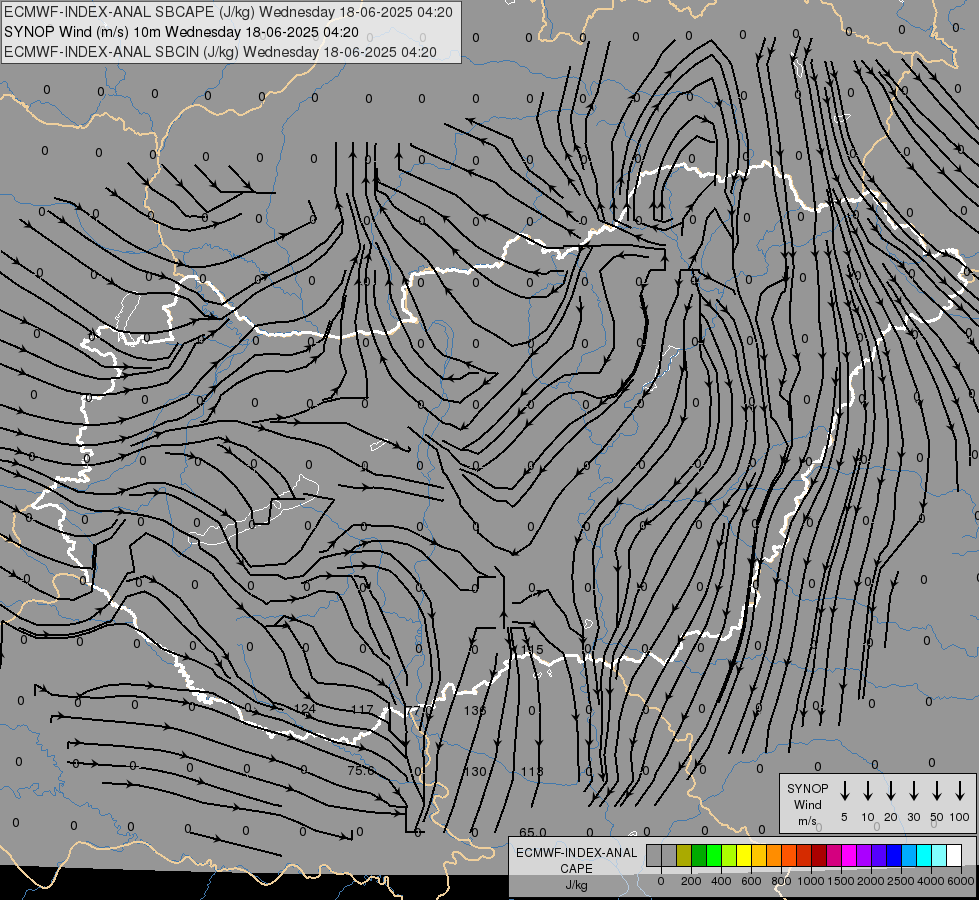Click the wind arrow above the 20 label
Image resolution: width=979 pixels, height=900 pixels.
[891, 791]
